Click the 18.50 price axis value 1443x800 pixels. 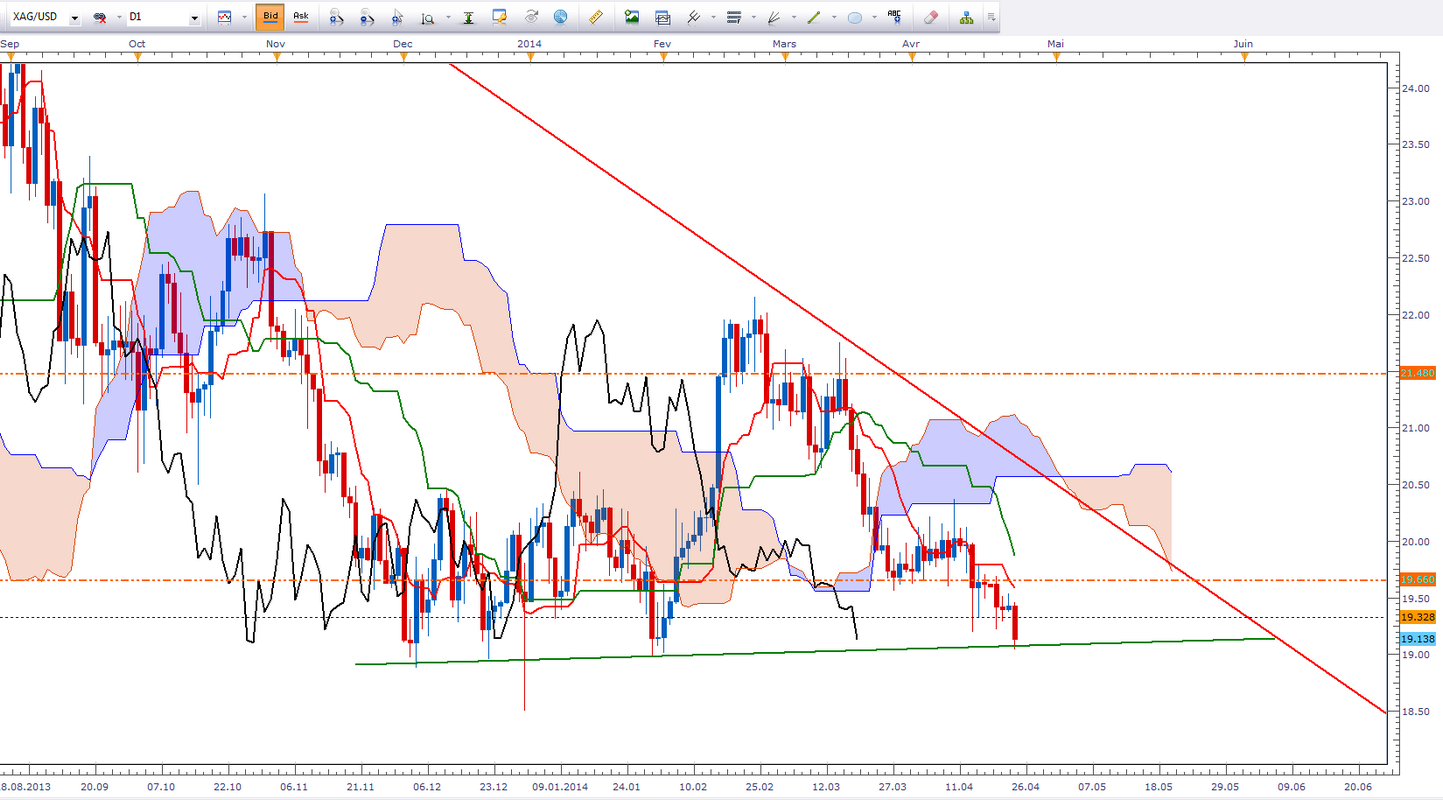point(1414,712)
